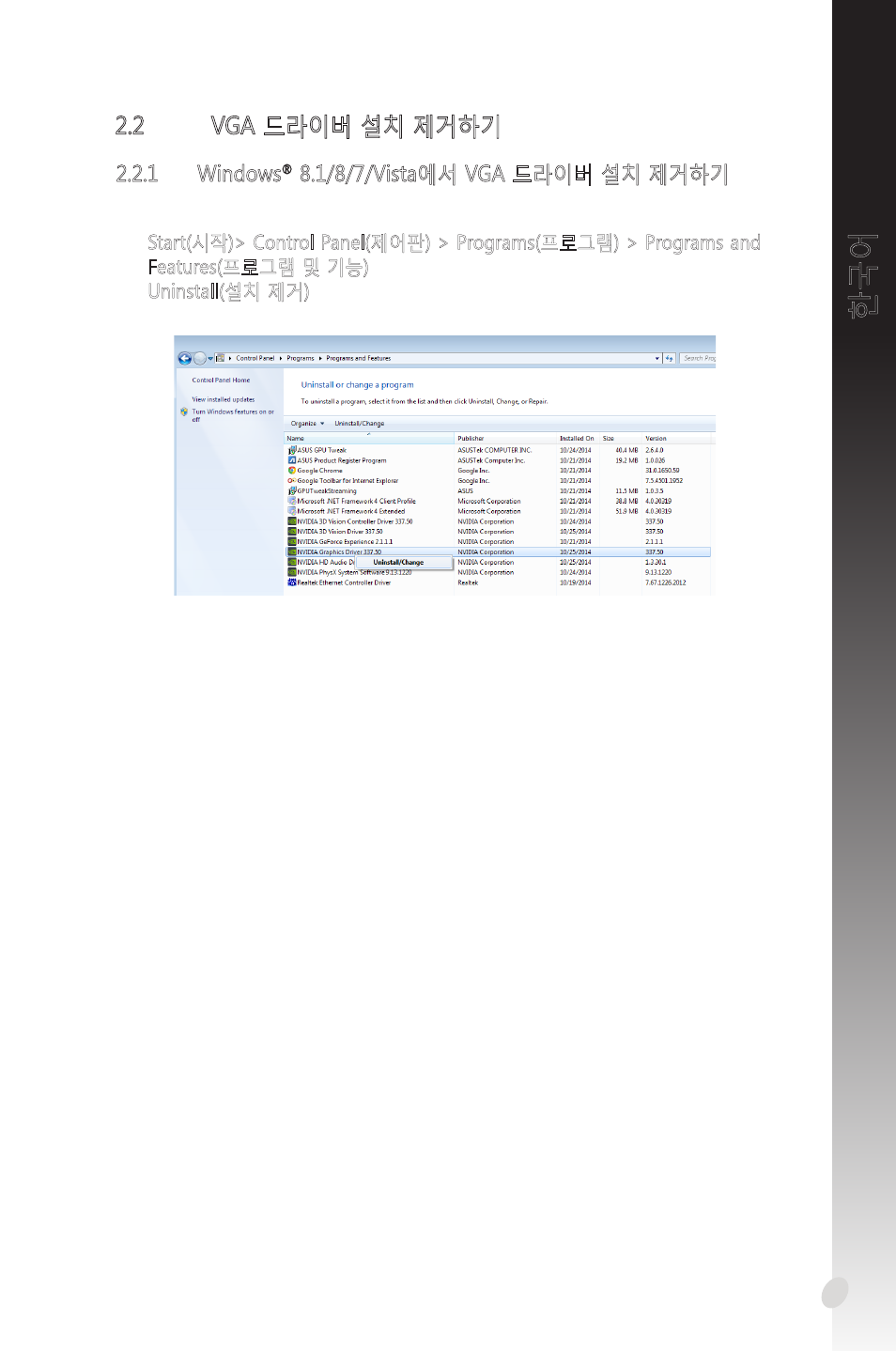Click Uninstall/Change in the toolbar
This screenshot has width=896, height=1351.
pyautogui.click(x=360, y=424)
